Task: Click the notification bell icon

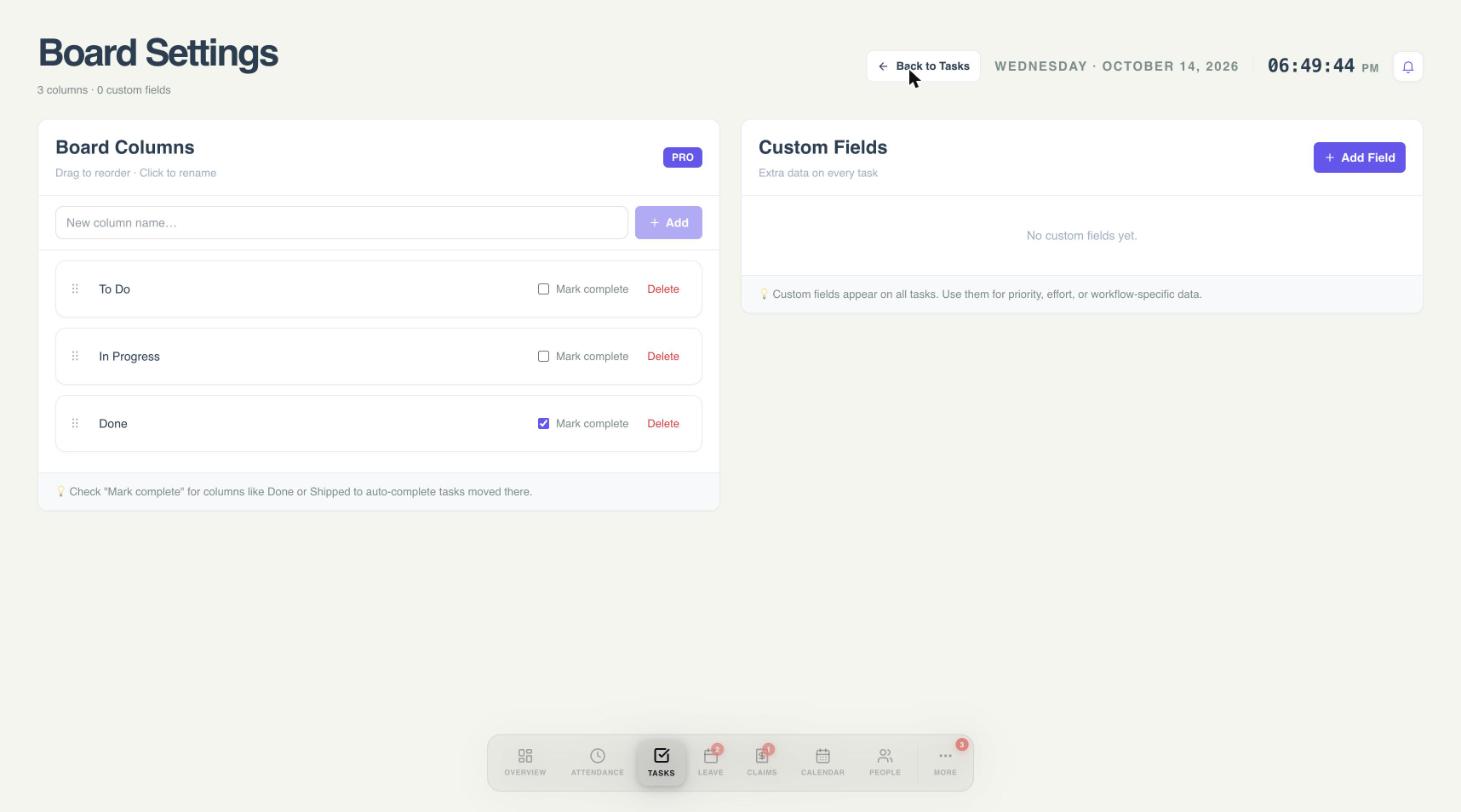Action: point(1408,67)
